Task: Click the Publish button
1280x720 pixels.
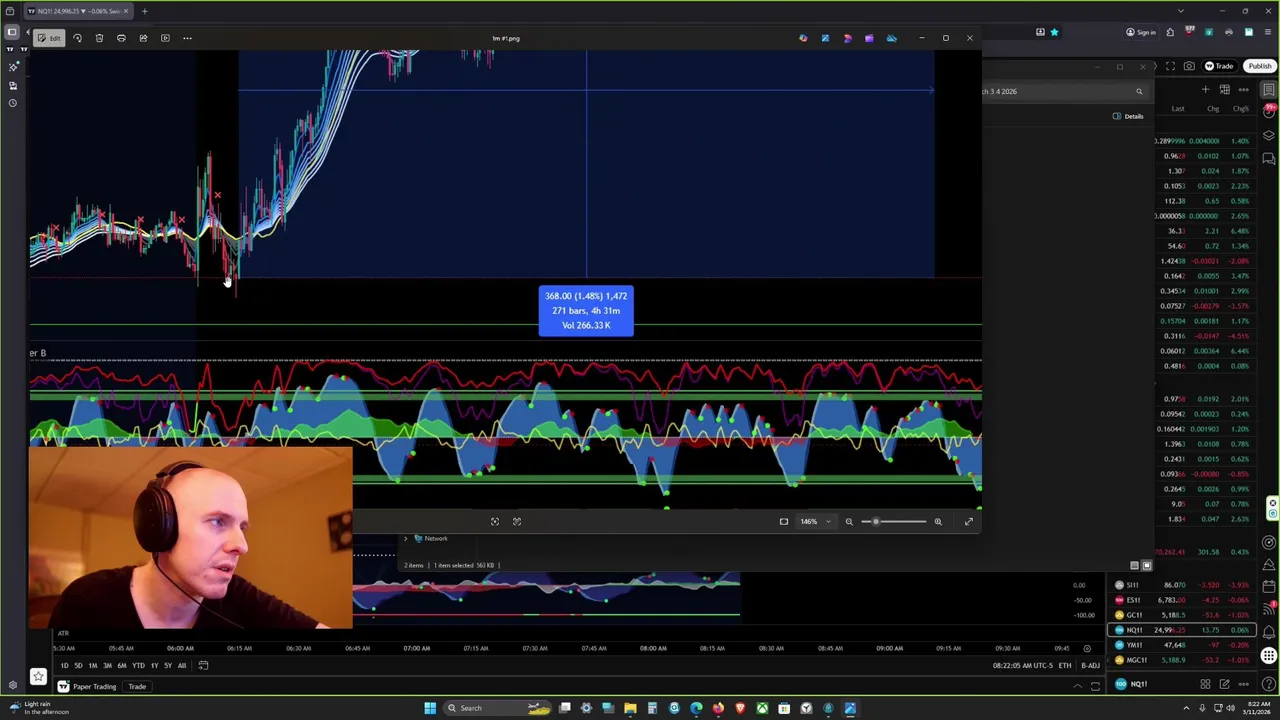Action: click(1259, 66)
